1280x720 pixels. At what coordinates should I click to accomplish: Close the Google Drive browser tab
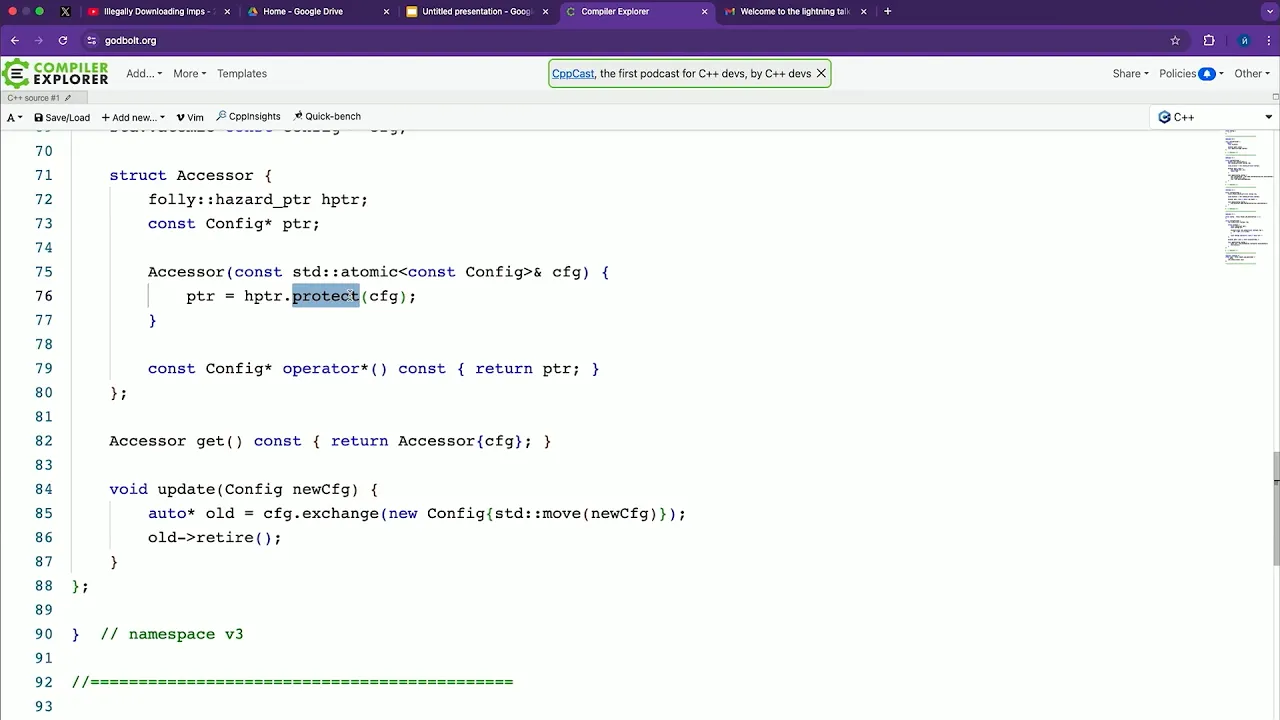click(386, 11)
